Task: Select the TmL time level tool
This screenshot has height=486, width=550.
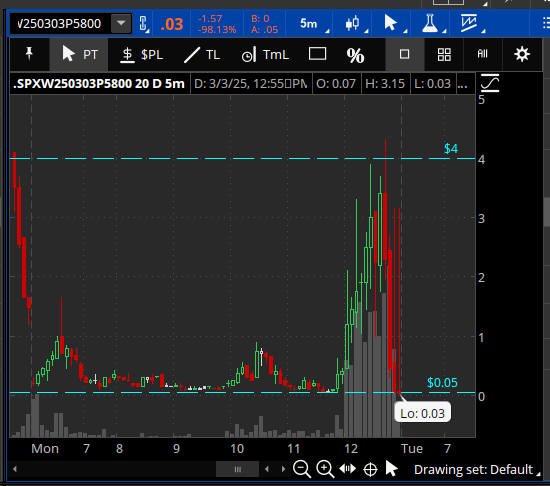Action: pos(266,55)
